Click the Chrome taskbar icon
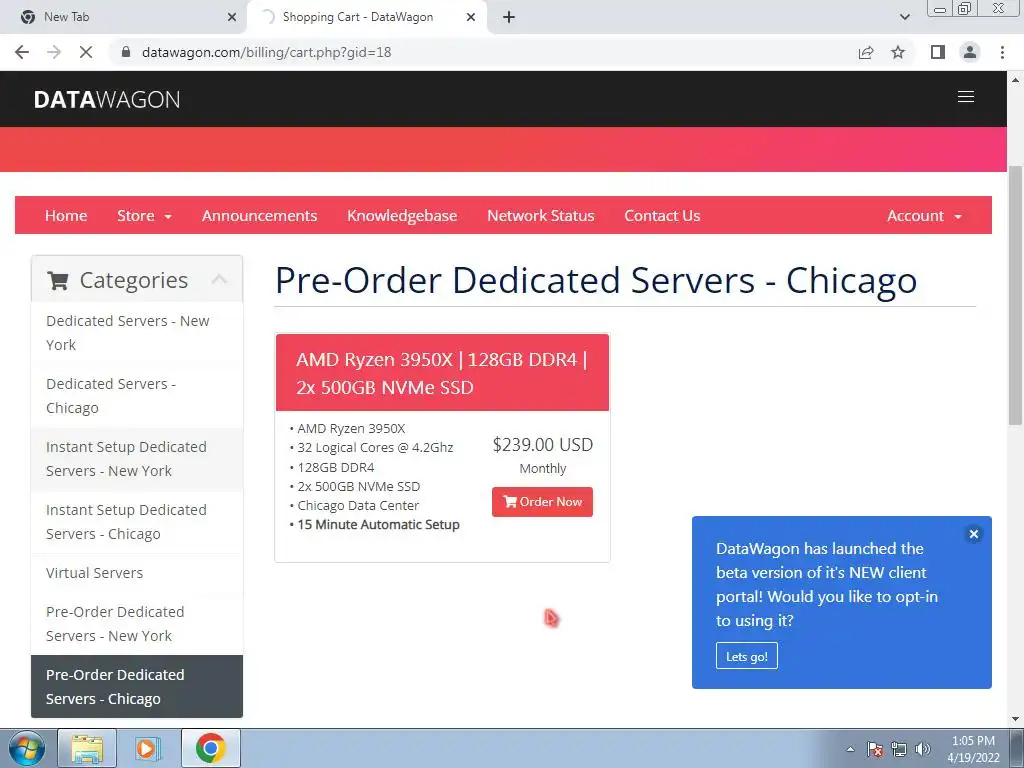This screenshot has height=768, width=1024. 210,748
